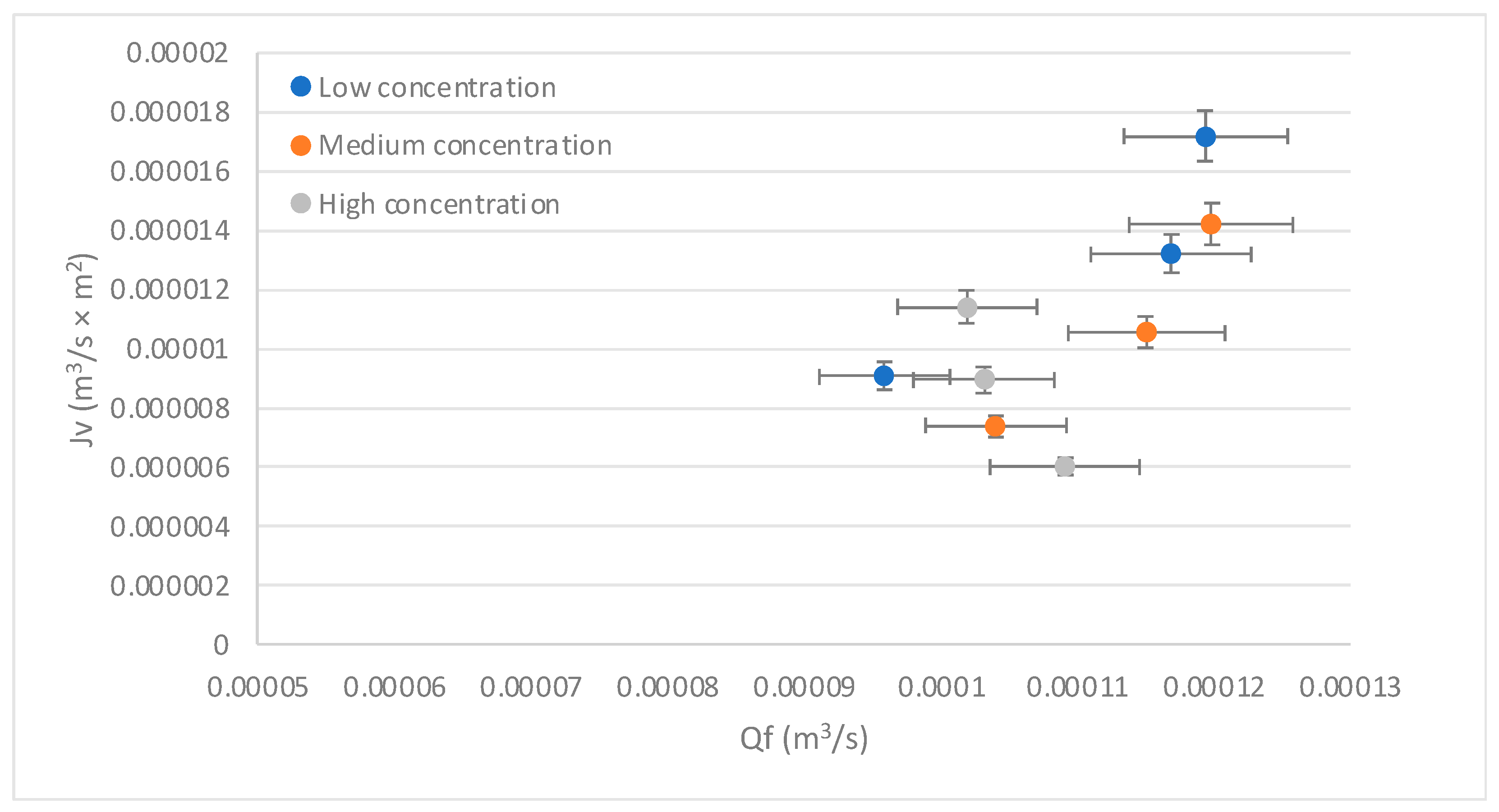Click the 0.00002 label on the y-axis
The width and height of the screenshot is (1499, 812).
point(178,54)
